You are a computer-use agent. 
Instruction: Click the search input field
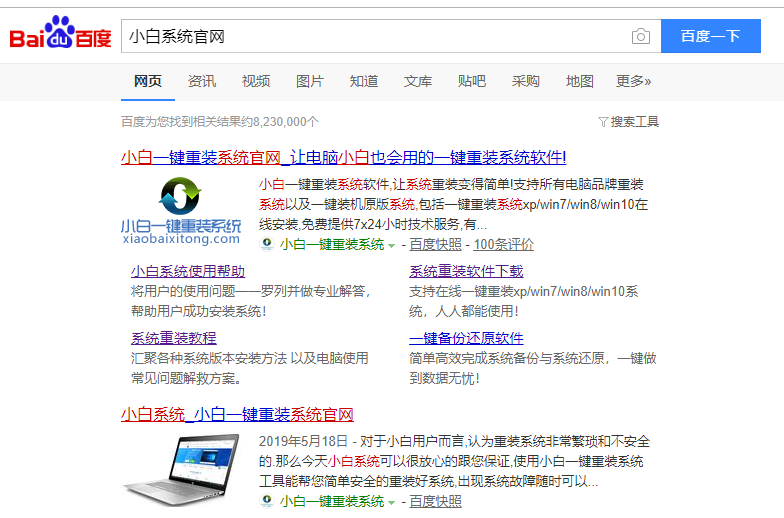pyautogui.click(x=370, y=37)
